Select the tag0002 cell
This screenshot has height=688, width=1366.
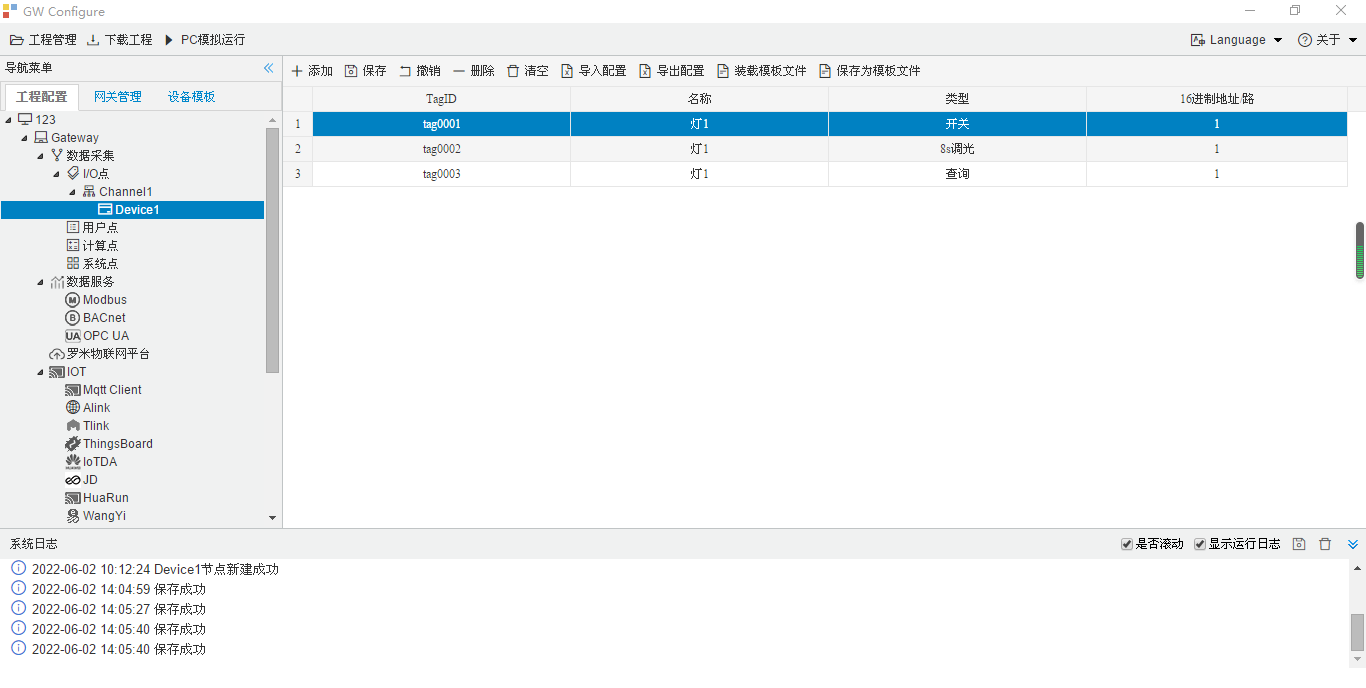coord(441,149)
